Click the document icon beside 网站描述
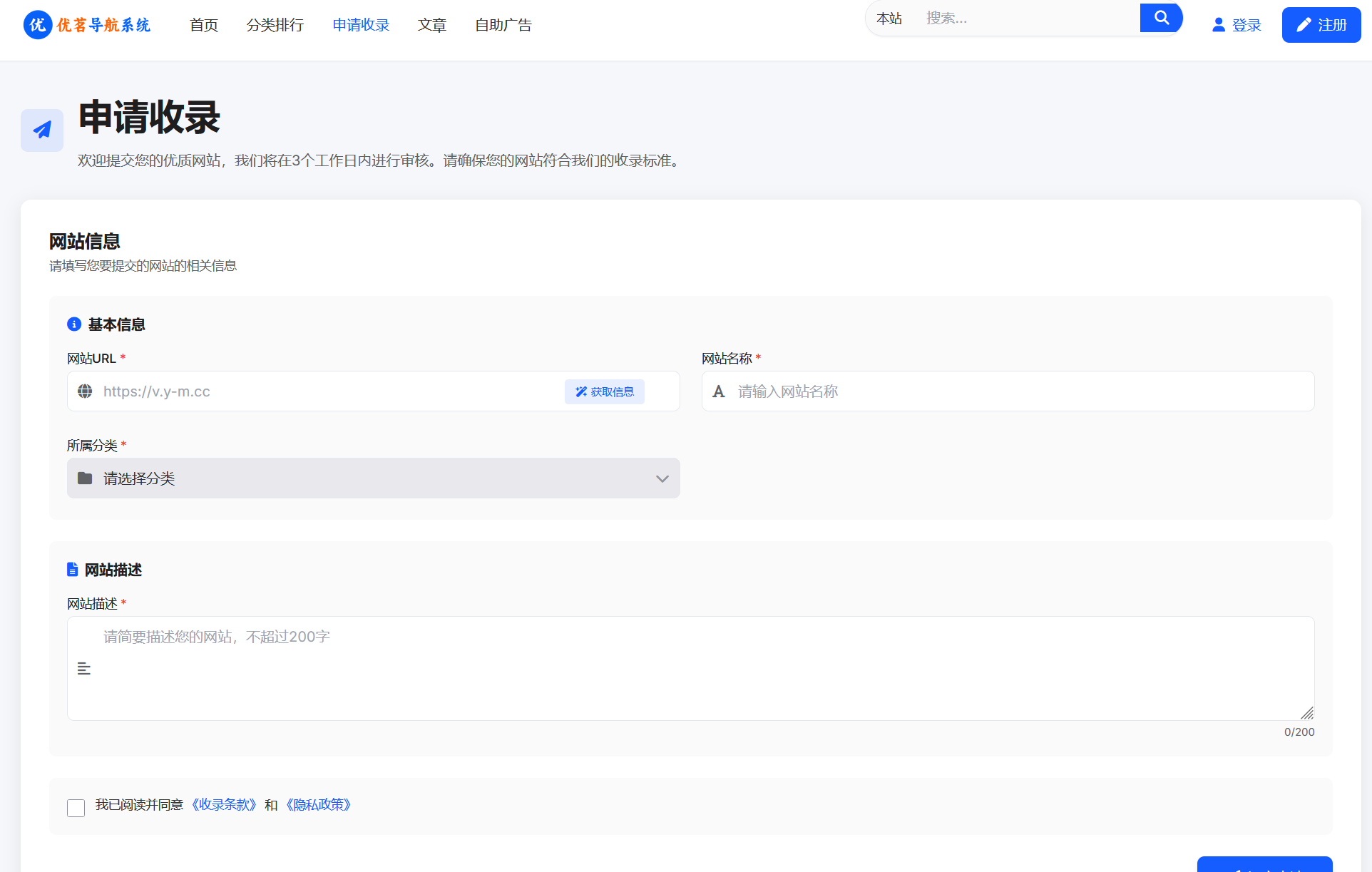 pyautogui.click(x=72, y=569)
